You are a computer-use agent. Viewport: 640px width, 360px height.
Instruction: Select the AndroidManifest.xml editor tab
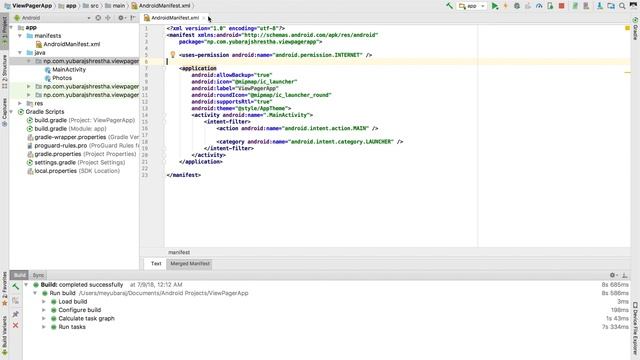175,18
